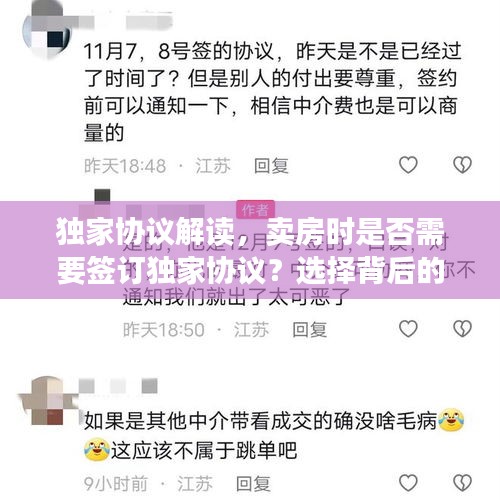Open the purple banner headline 独家协议解读
Screen dimensions: 500x500
(250, 250)
